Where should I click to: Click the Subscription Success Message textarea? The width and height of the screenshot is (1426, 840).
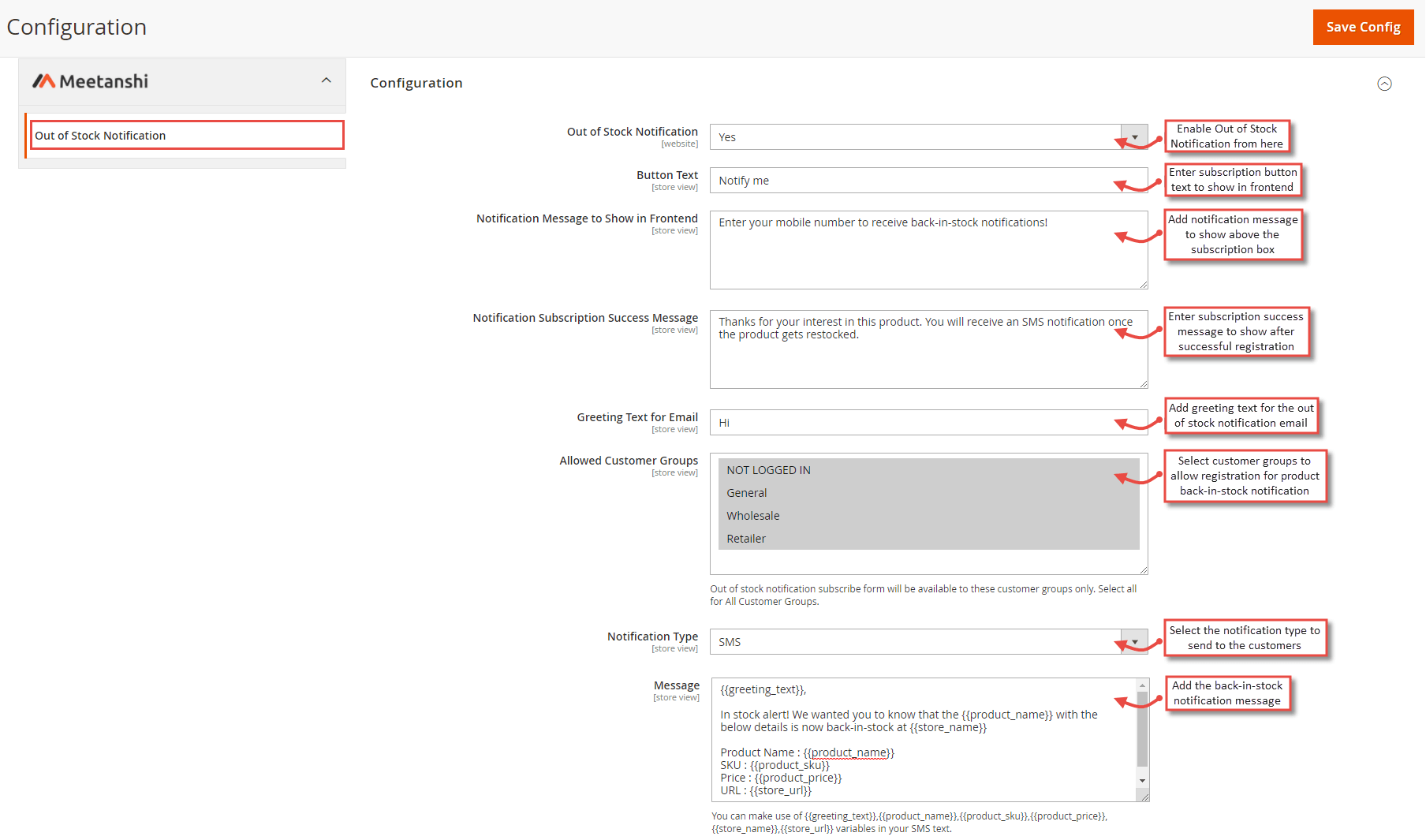pyautogui.click(x=928, y=349)
